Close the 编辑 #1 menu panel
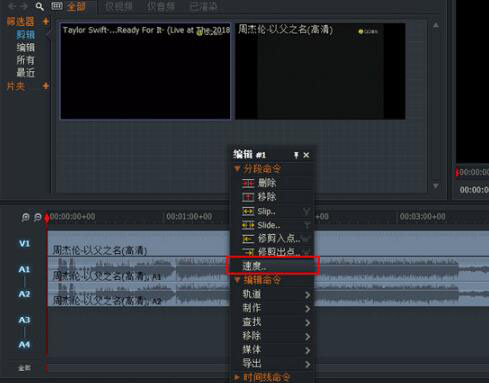Screen dimensions: 489x383 pos(306,155)
